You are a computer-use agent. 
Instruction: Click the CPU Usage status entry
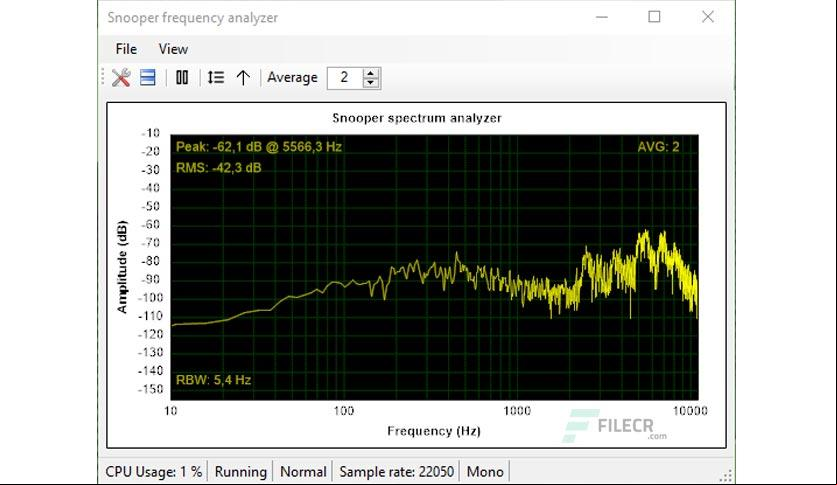coord(154,472)
